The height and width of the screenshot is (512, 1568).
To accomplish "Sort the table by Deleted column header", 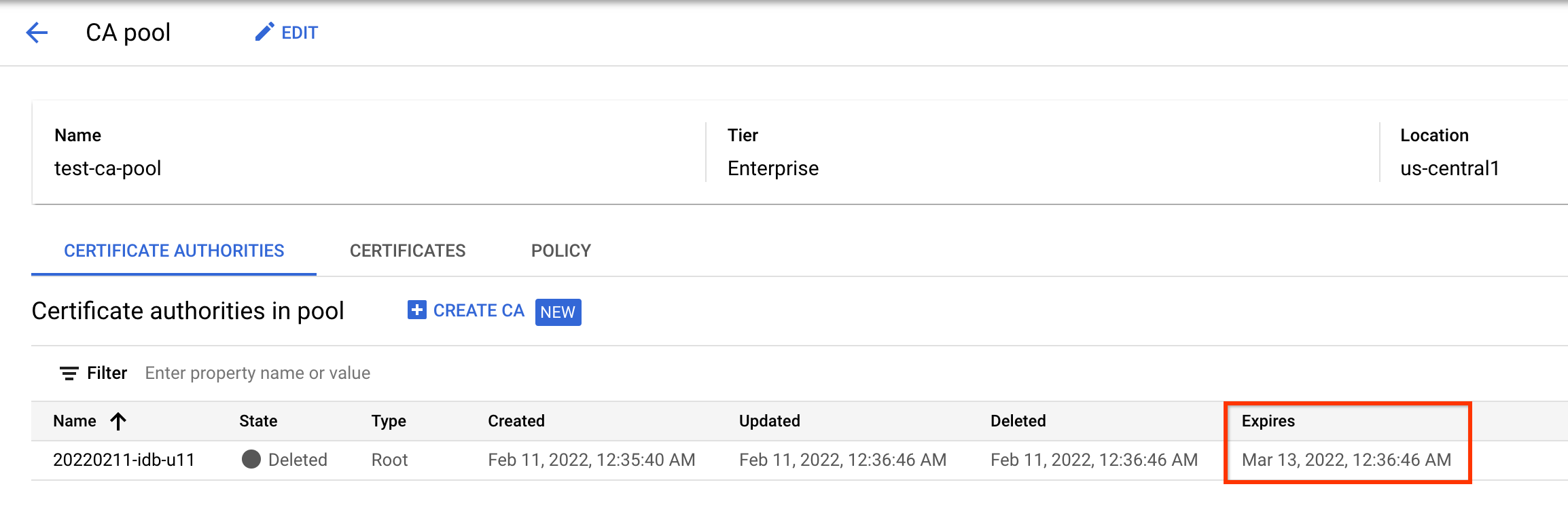I will point(1018,421).
